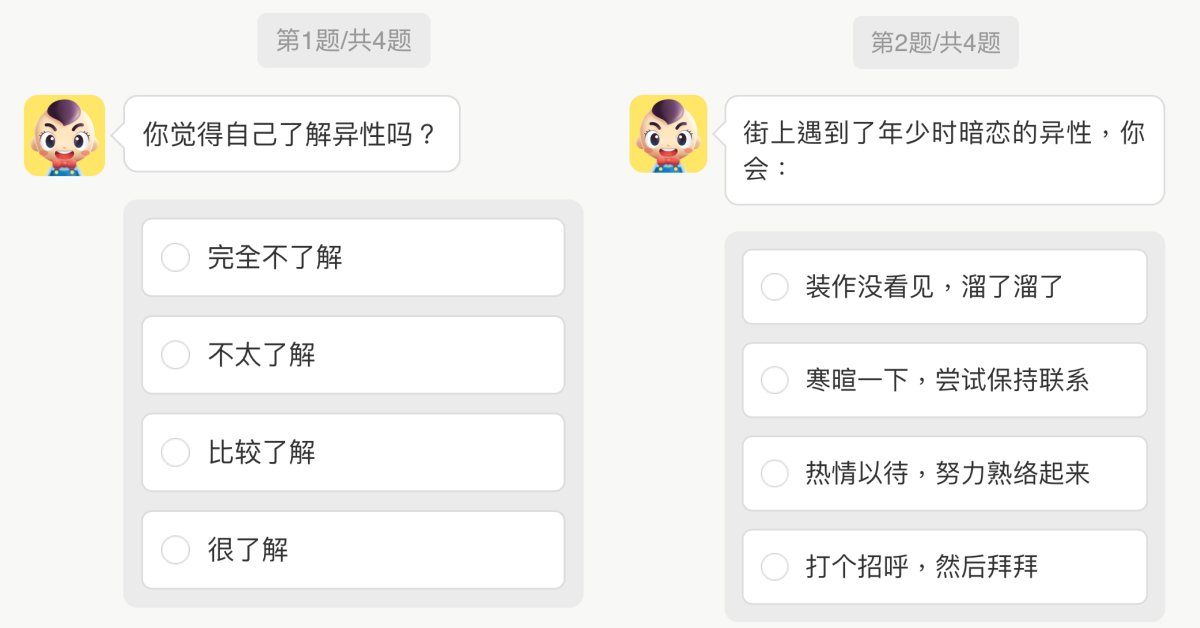Tap the 很了解 answer text

(x=248, y=550)
